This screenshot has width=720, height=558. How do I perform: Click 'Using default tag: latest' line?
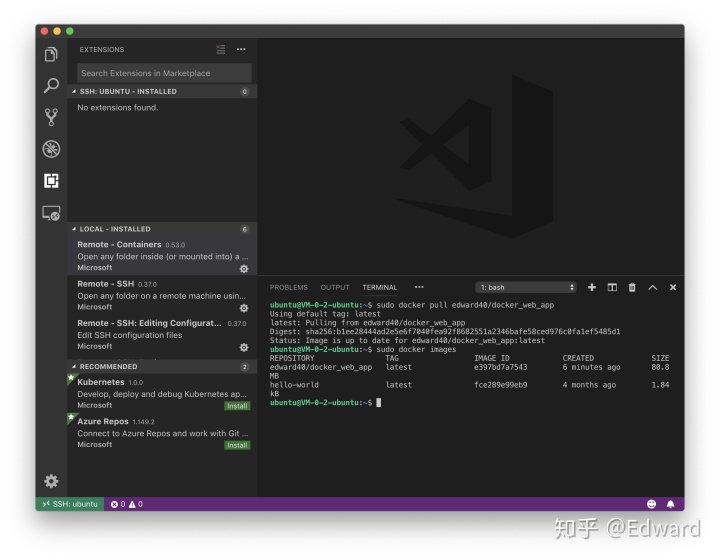(325, 314)
